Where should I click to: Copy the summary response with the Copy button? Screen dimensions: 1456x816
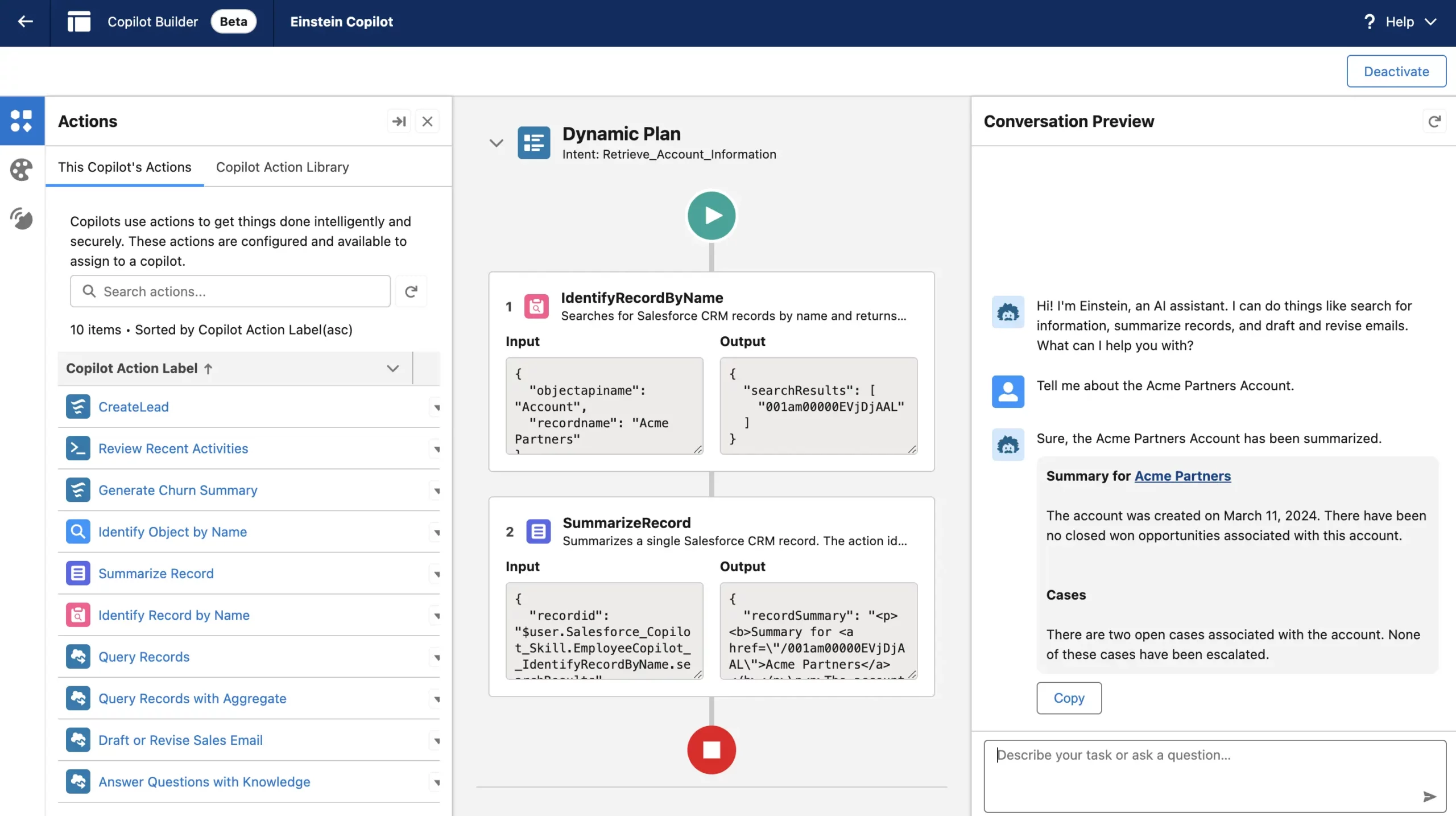[1068, 698]
